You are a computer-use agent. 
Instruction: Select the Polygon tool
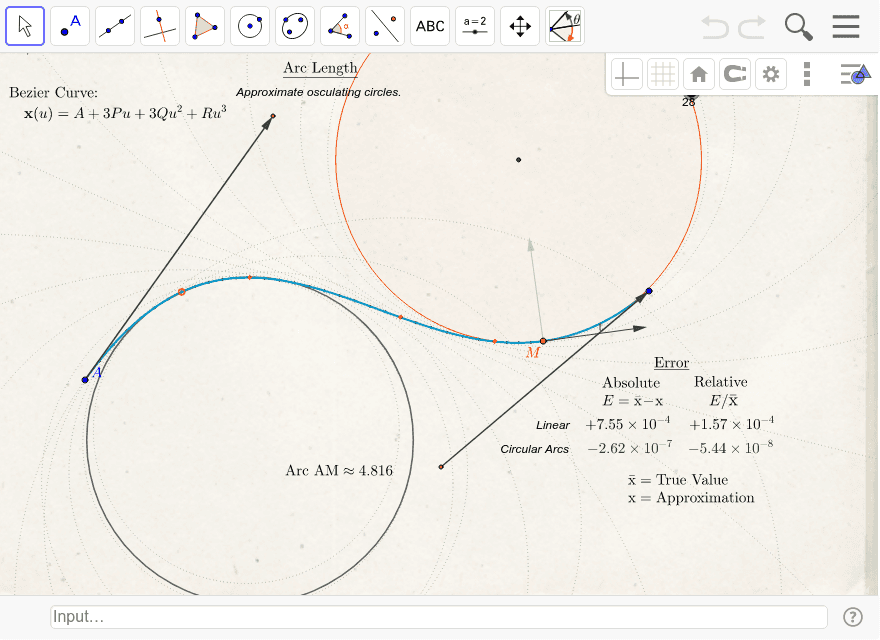coord(205,26)
